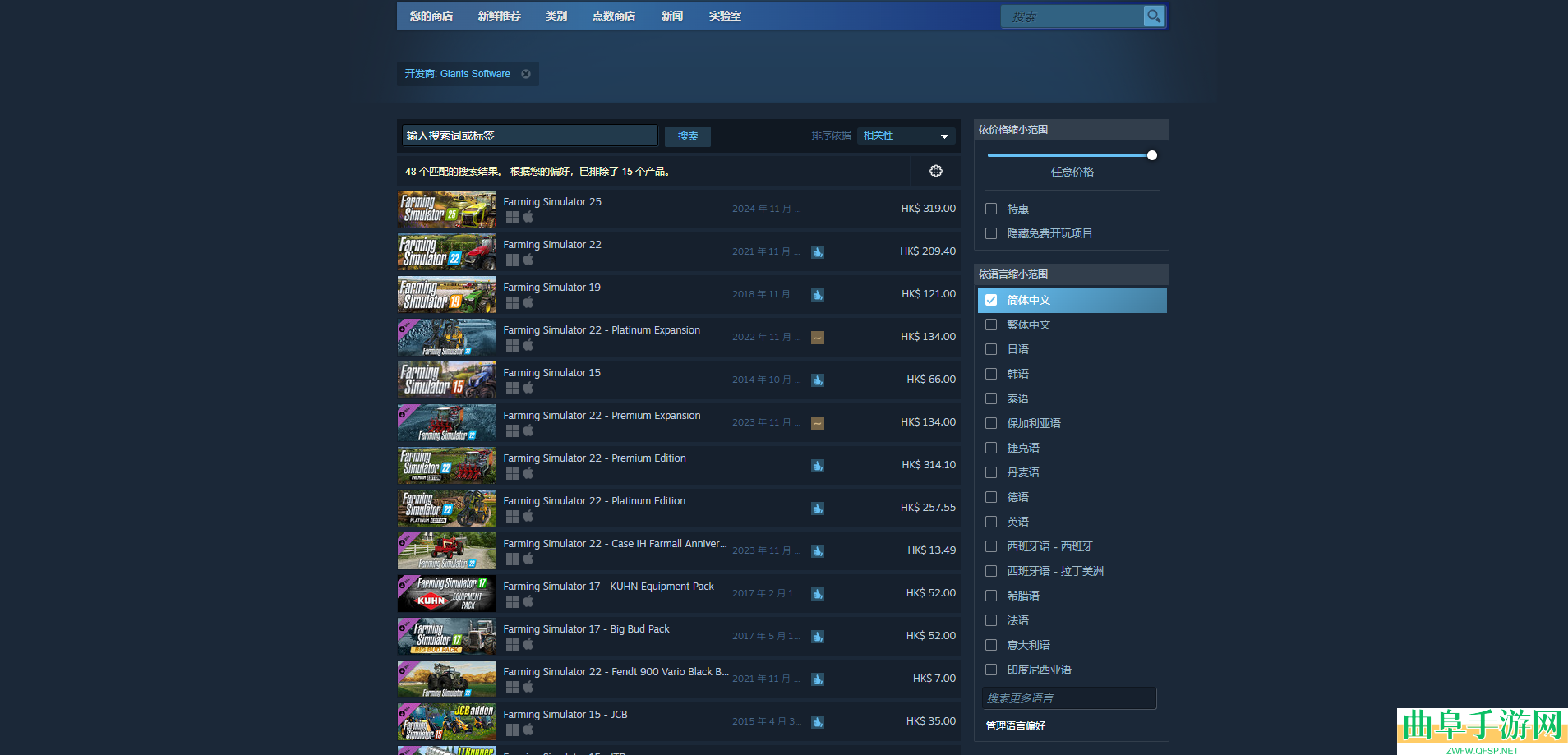1568x755 pixels.
Task: Click the magnifier search icon in top bar
Action: click(1154, 16)
